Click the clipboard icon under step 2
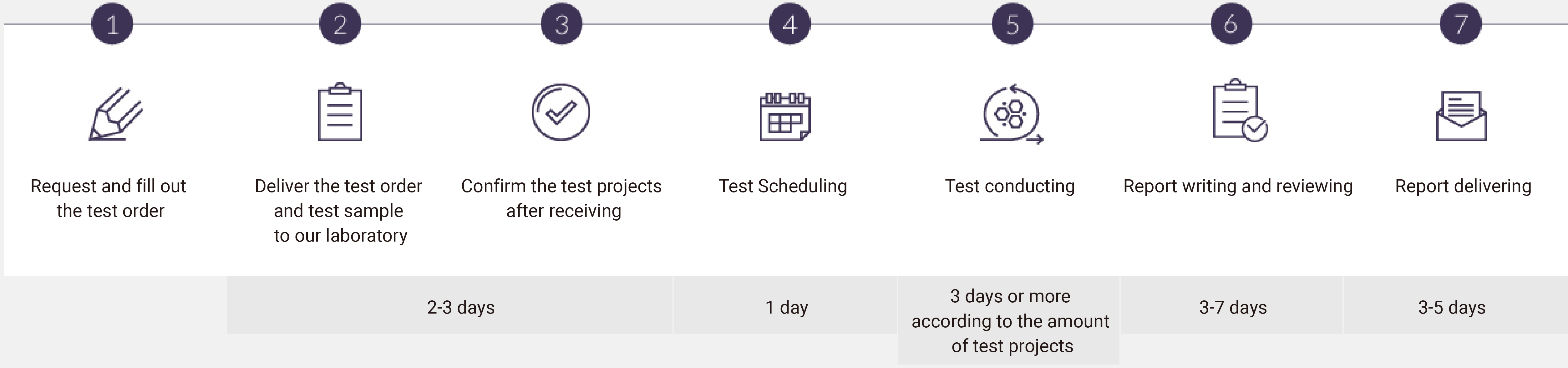1568x368 pixels. (x=340, y=111)
